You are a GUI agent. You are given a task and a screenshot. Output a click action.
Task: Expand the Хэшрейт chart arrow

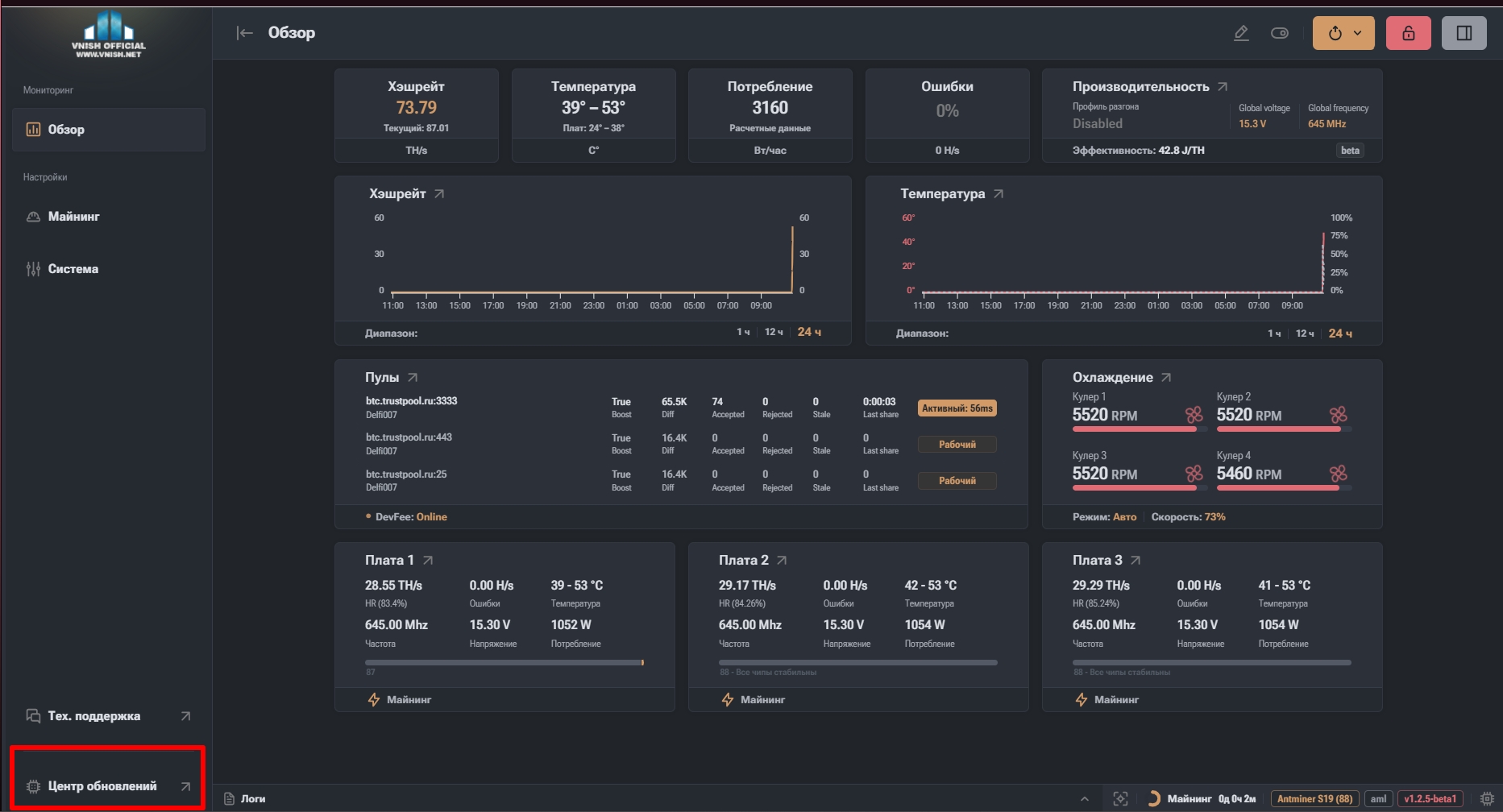click(439, 193)
